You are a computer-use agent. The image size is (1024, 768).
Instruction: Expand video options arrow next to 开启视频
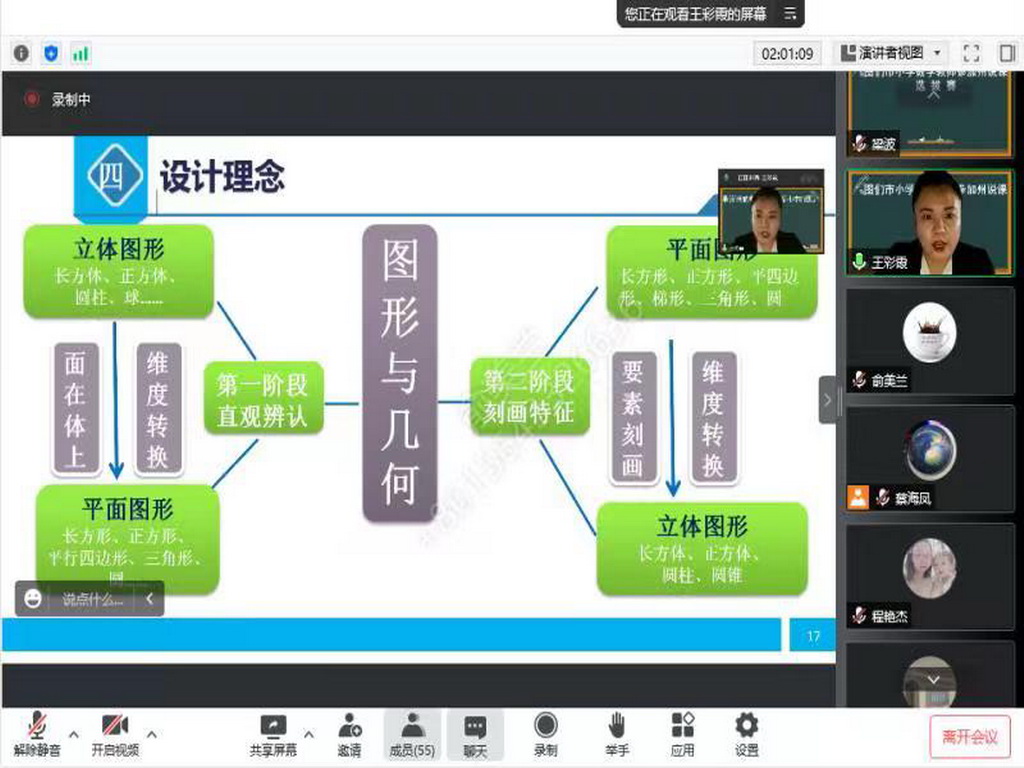[x=152, y=735]
